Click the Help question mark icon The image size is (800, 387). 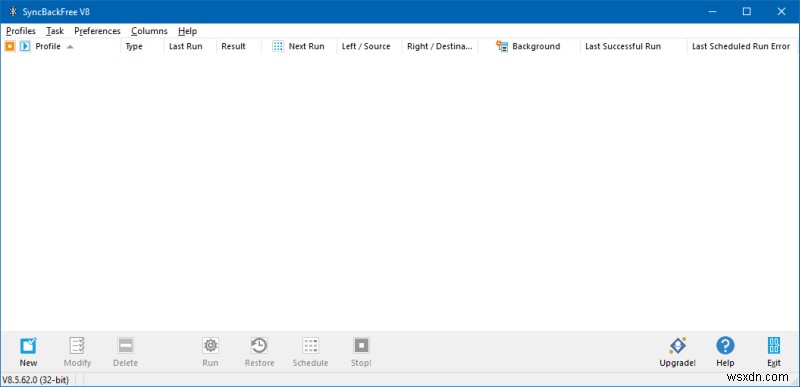pyautogui.click(x=725, y=346)
